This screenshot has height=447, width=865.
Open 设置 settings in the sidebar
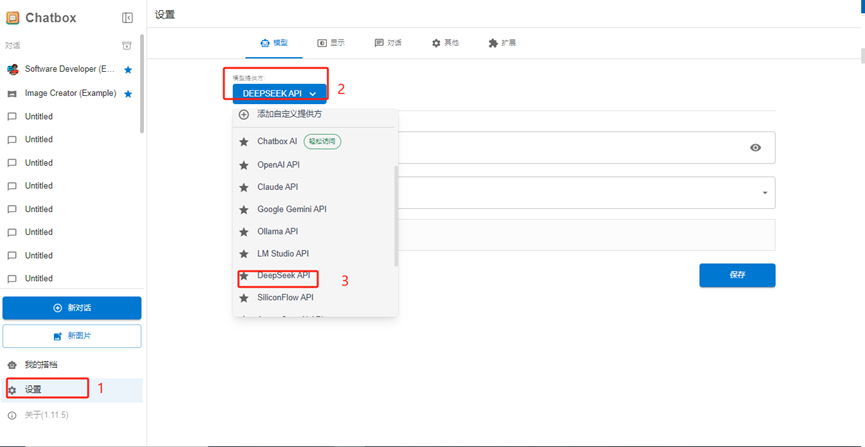pos(72,390)
